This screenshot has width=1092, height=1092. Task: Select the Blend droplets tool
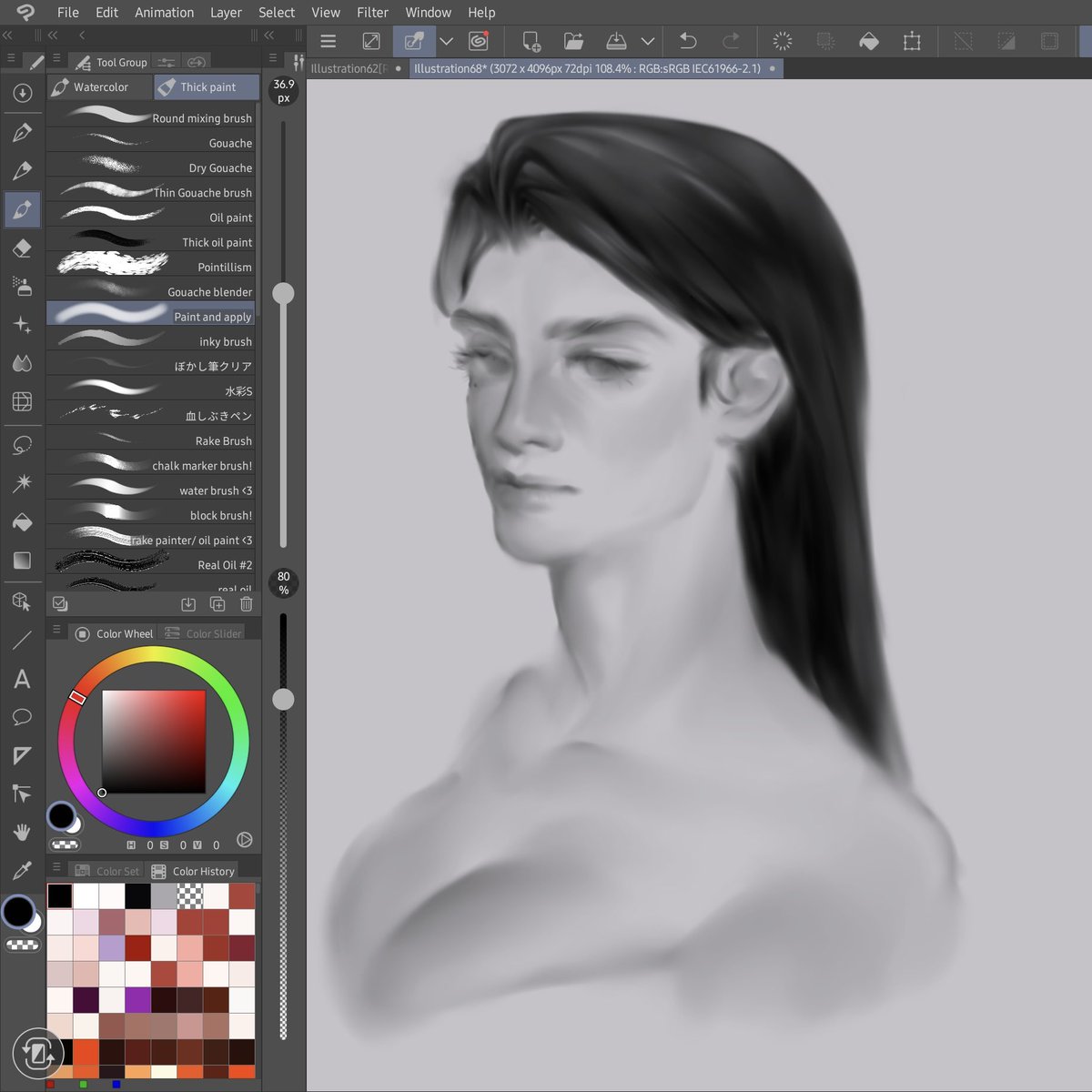pyautogui.click(x=23, y=363)
